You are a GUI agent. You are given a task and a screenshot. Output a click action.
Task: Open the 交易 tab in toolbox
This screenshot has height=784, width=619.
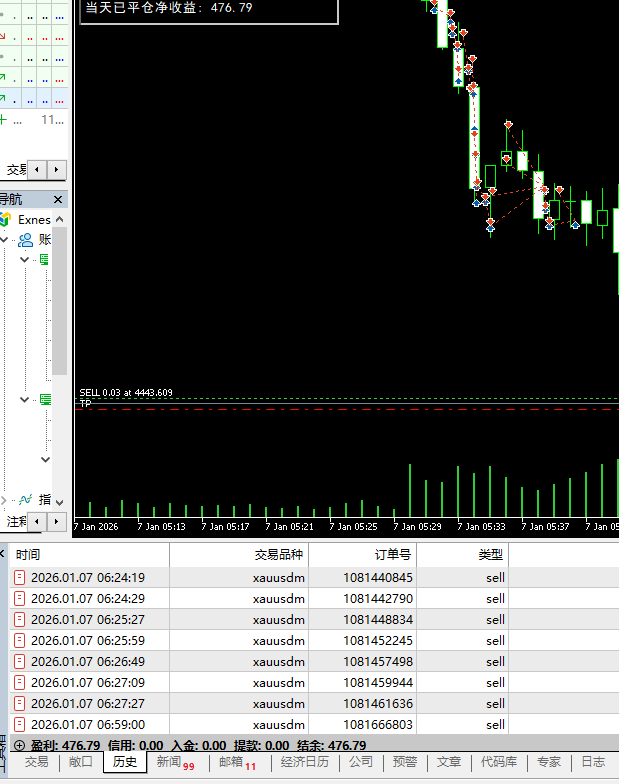pyautogui.click(x=36, y=762)
